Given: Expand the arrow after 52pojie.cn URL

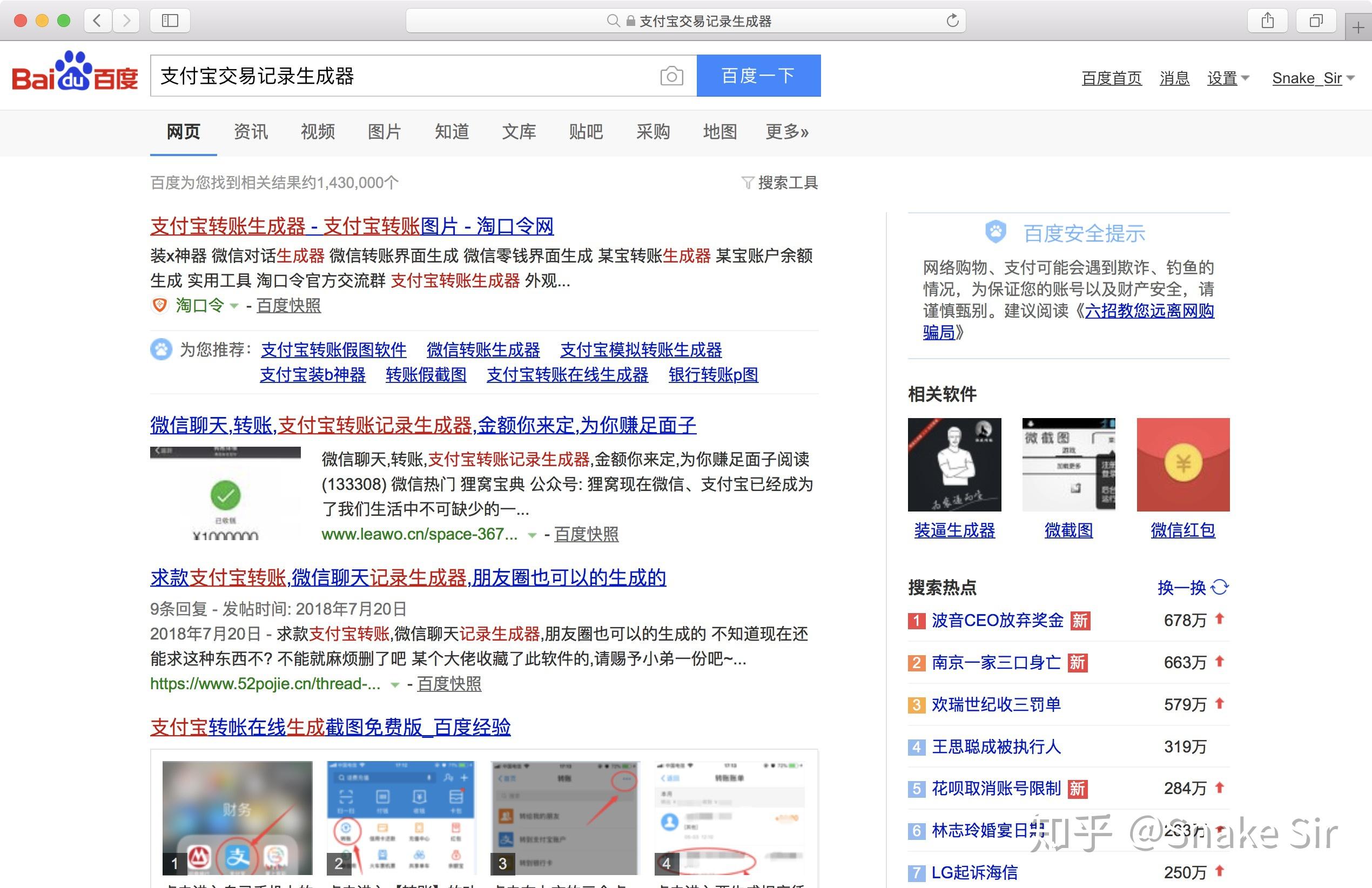Looking at the screenshot, I should coord(395,685).
